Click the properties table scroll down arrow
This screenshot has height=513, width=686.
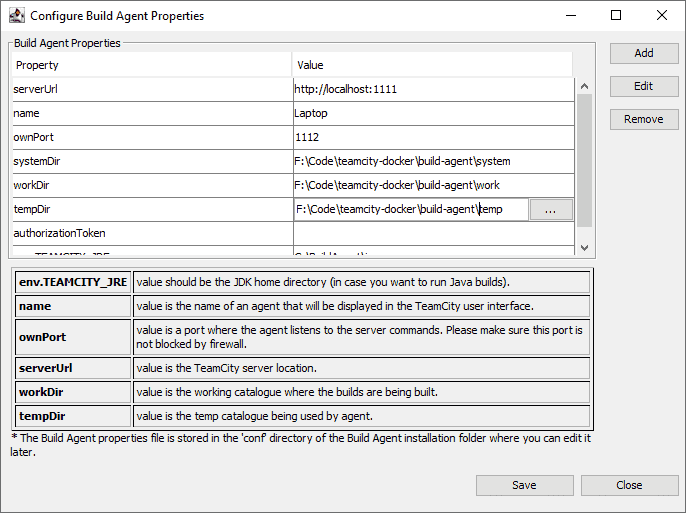click(x=584, y=248)
